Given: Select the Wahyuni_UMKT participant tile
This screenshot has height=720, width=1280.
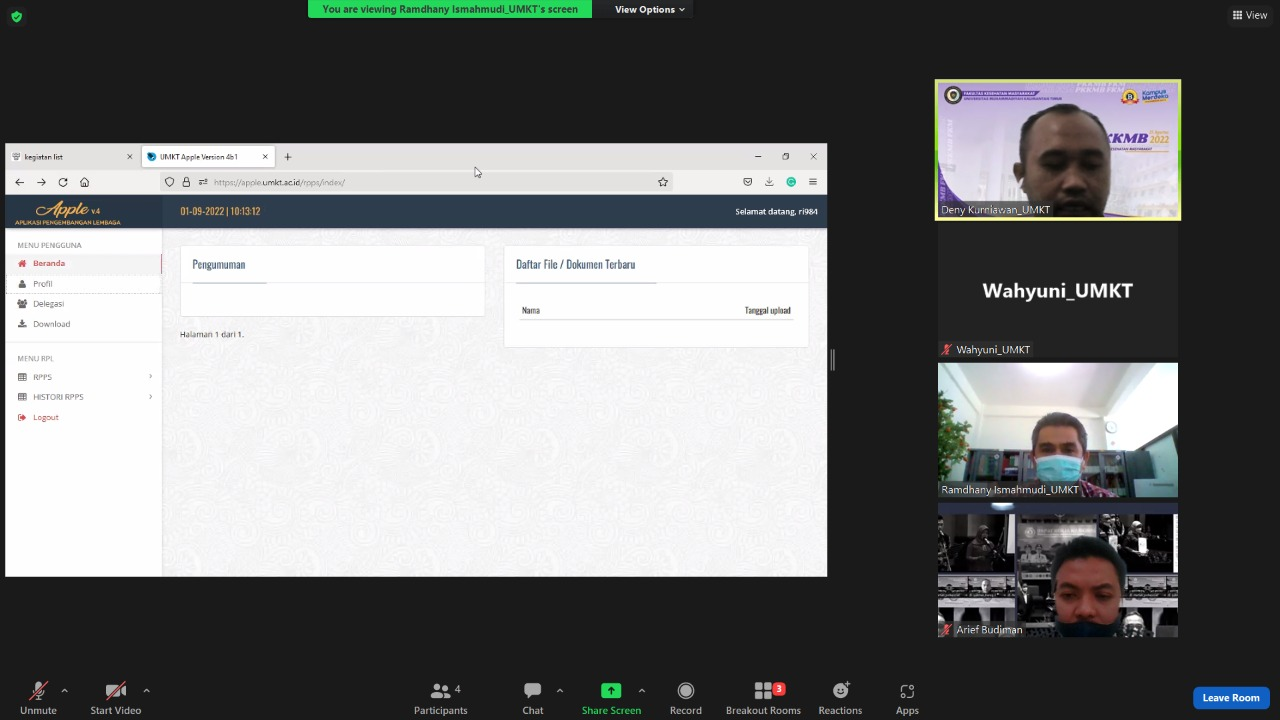Looking at the screenshot, I should click(x=1057, y=292).
